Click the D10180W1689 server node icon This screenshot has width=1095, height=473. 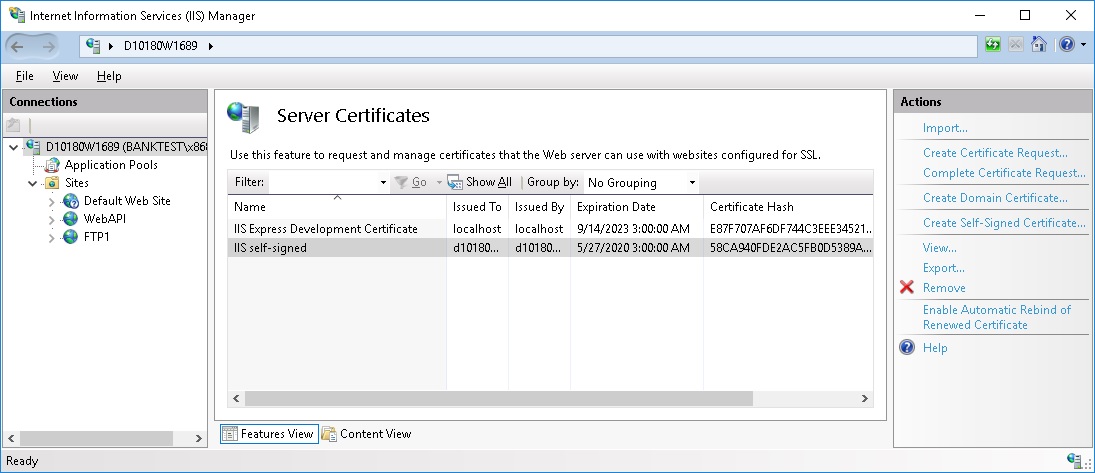[x=33, y=147]
